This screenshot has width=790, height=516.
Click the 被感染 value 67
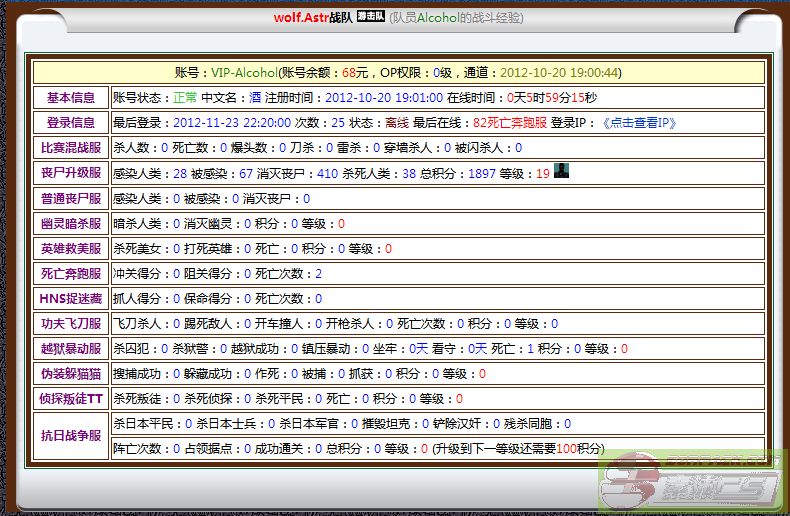(x=246, y=174)
